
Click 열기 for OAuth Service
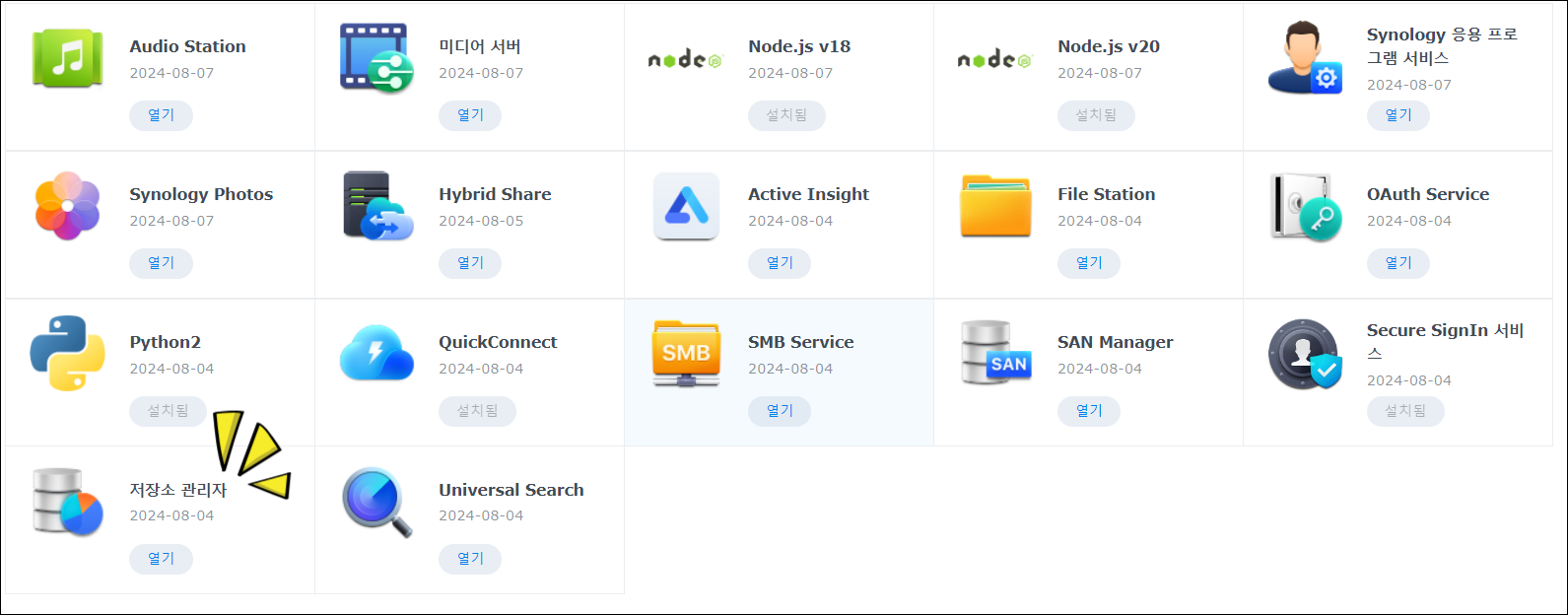tap(1398, 263)
